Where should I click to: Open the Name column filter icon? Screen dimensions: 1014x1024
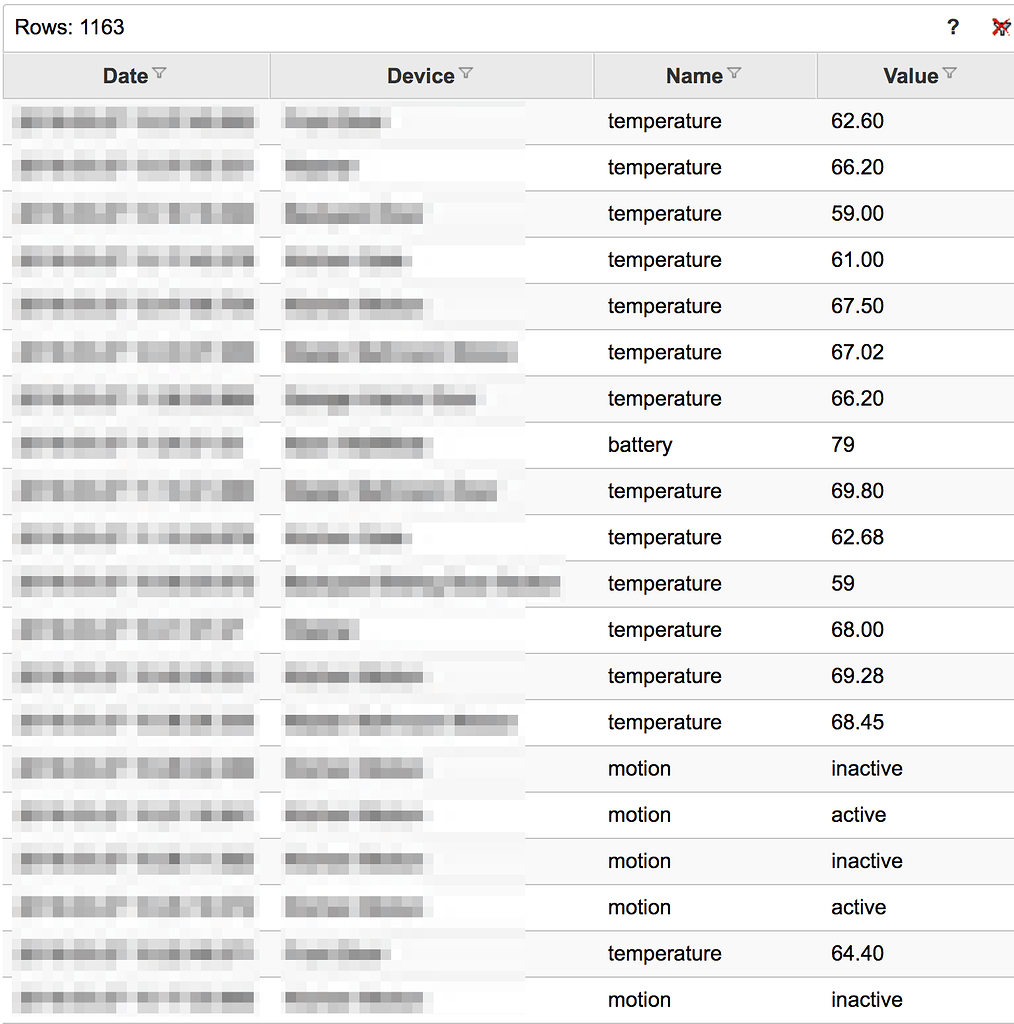[x=734, y=74]
